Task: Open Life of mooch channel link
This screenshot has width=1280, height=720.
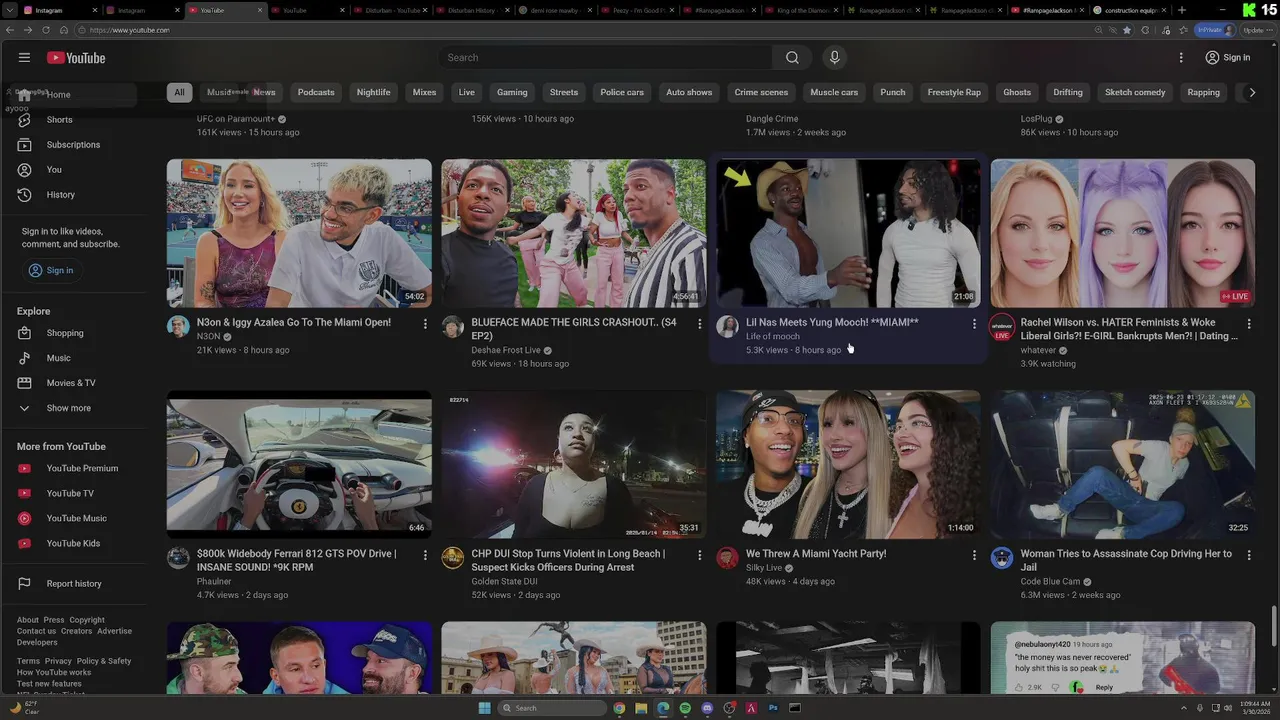Action: coord(773,337)
